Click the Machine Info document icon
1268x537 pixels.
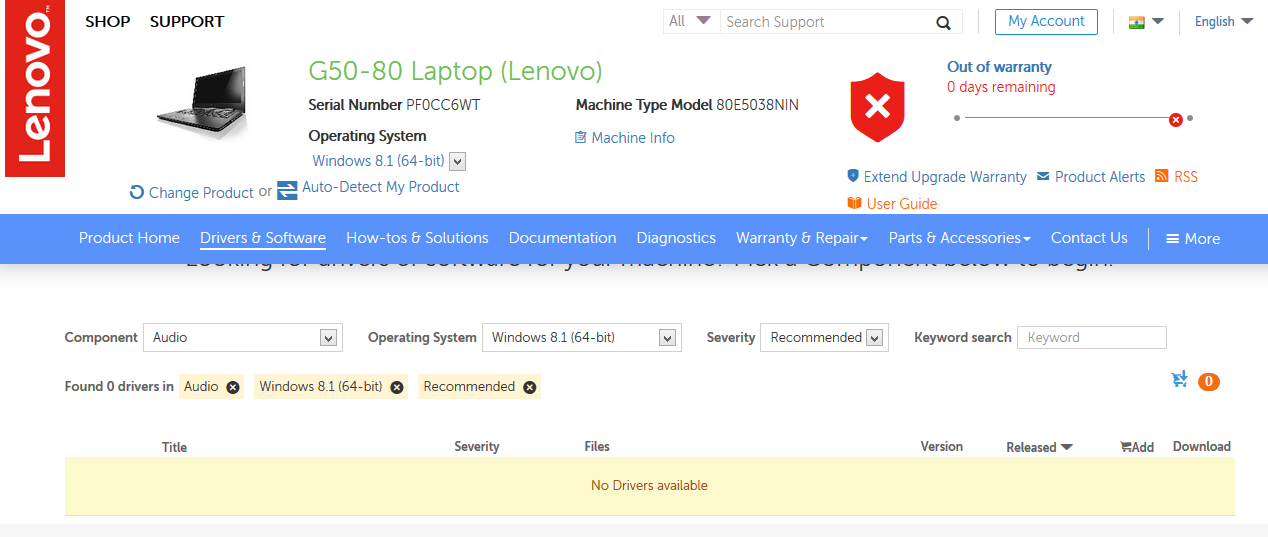(x=581, y=138)
